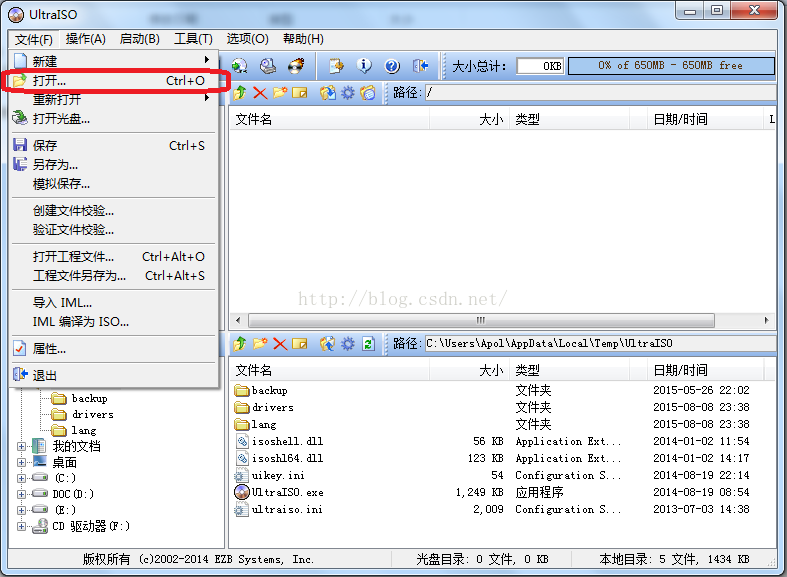Select the lang folder in the tree
The image size is (787, 577).
tap(74, 430)
